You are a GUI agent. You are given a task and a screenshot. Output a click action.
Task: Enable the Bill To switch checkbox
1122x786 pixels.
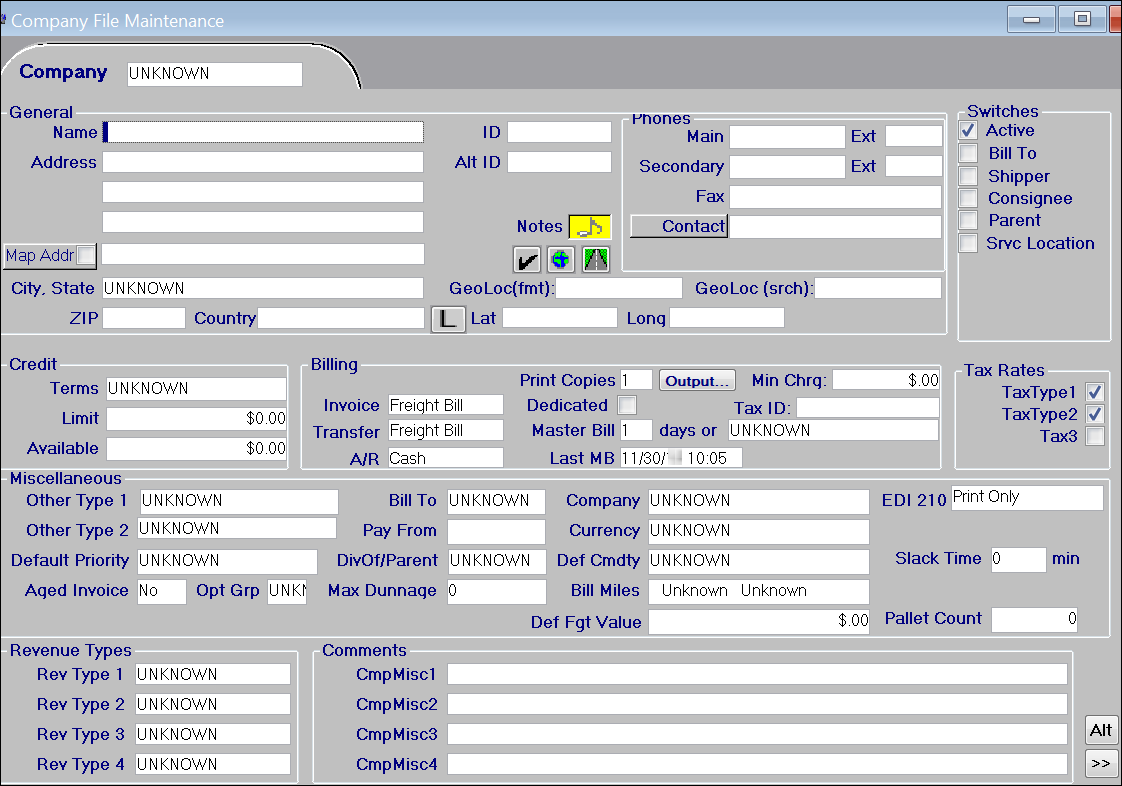click(968, 154)
